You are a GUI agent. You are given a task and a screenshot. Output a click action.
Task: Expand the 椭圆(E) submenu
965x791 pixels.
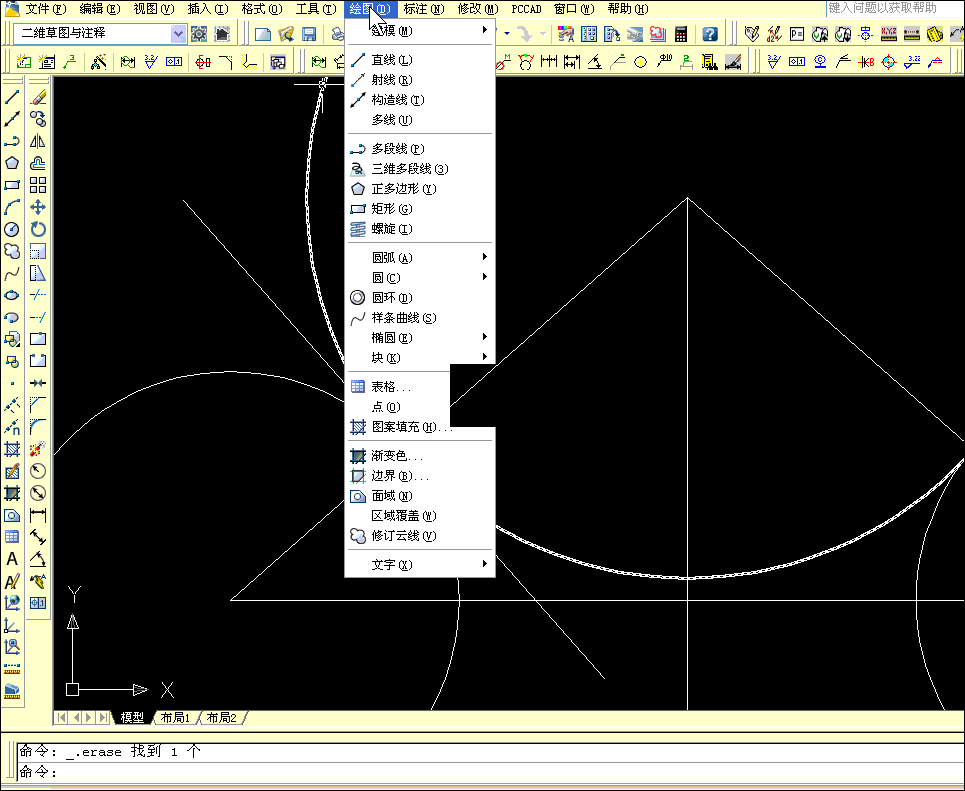420,337
